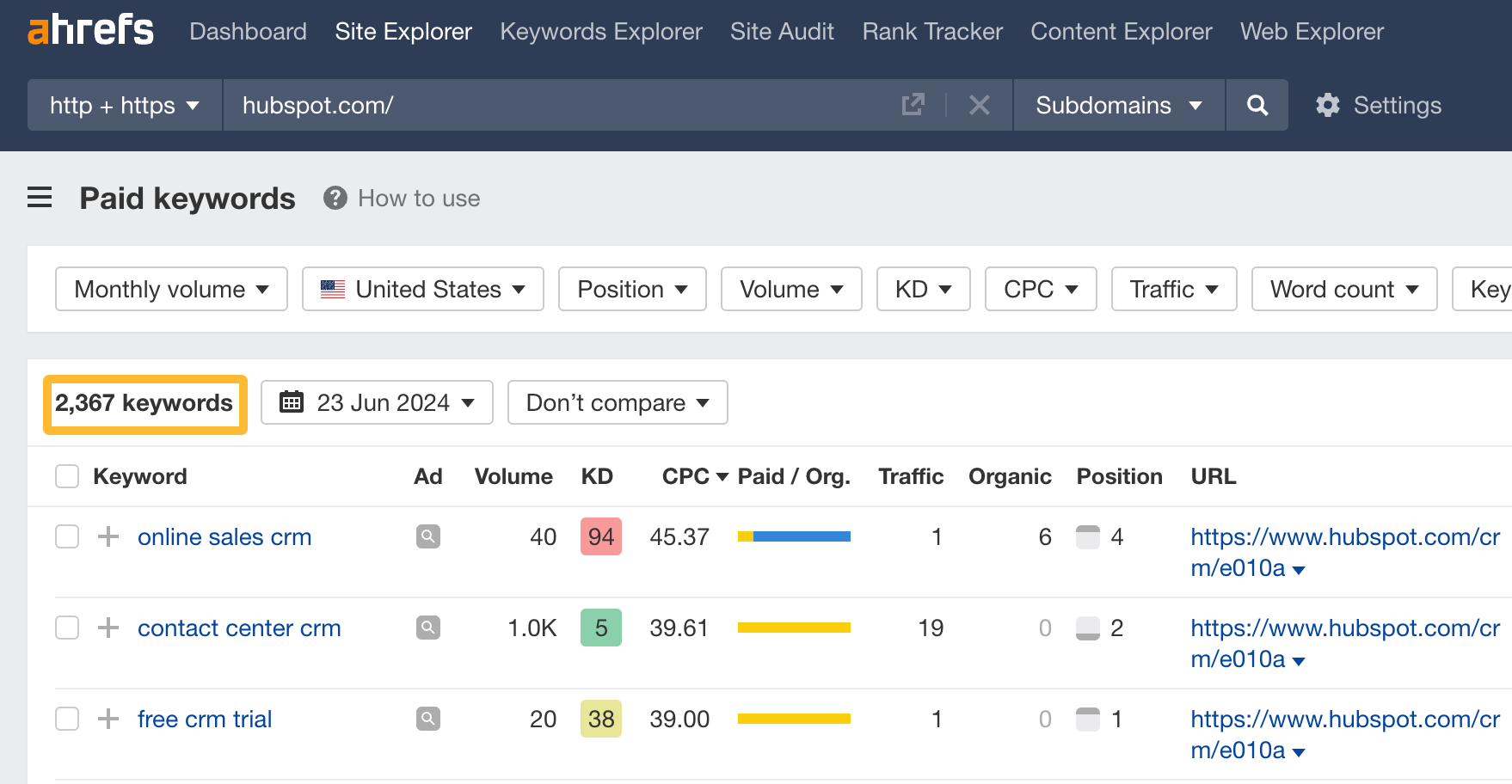Open the keyword 'online sales crm'
Image resolution: width=1512 pixels, height=784 pixels.
[224, 536]
